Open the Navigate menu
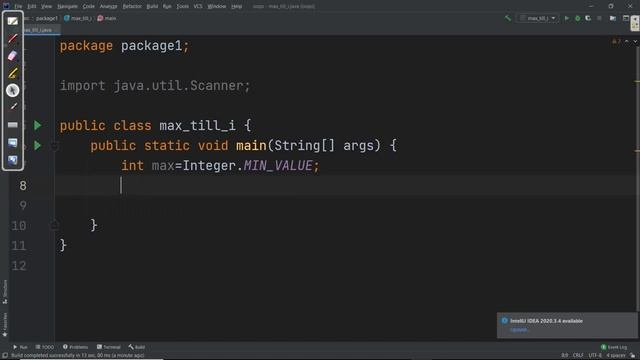The image size is (640, 360). 67,6
